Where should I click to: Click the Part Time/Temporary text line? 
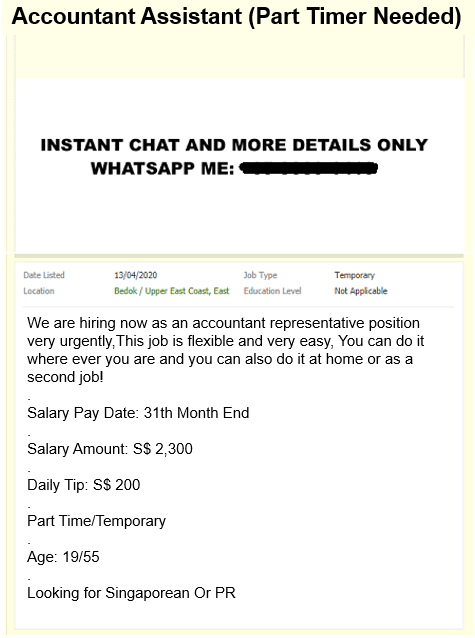pos(96,521)
